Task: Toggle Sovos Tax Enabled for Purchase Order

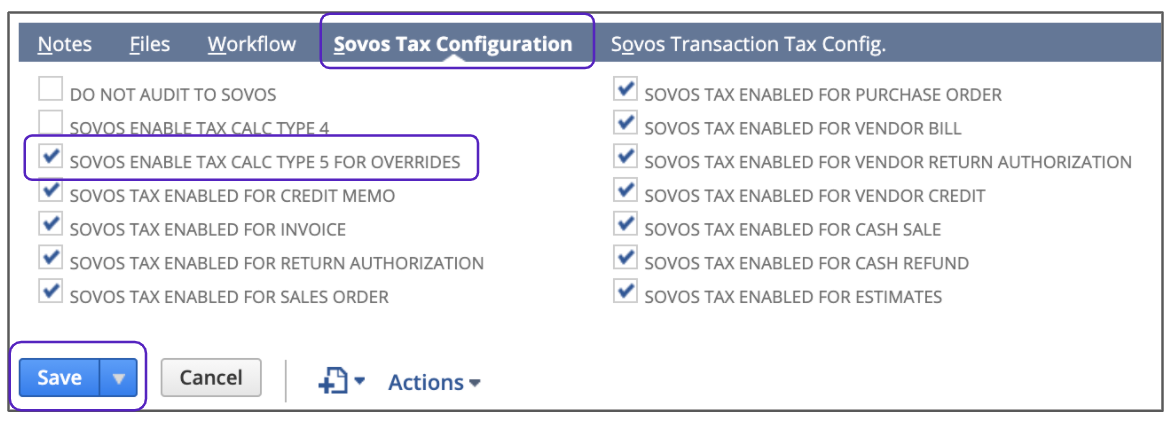Action: pos(625,91)
